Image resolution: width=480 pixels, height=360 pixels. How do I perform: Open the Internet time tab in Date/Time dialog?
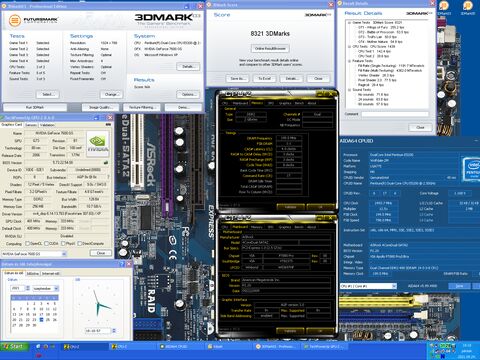point(51,273)
